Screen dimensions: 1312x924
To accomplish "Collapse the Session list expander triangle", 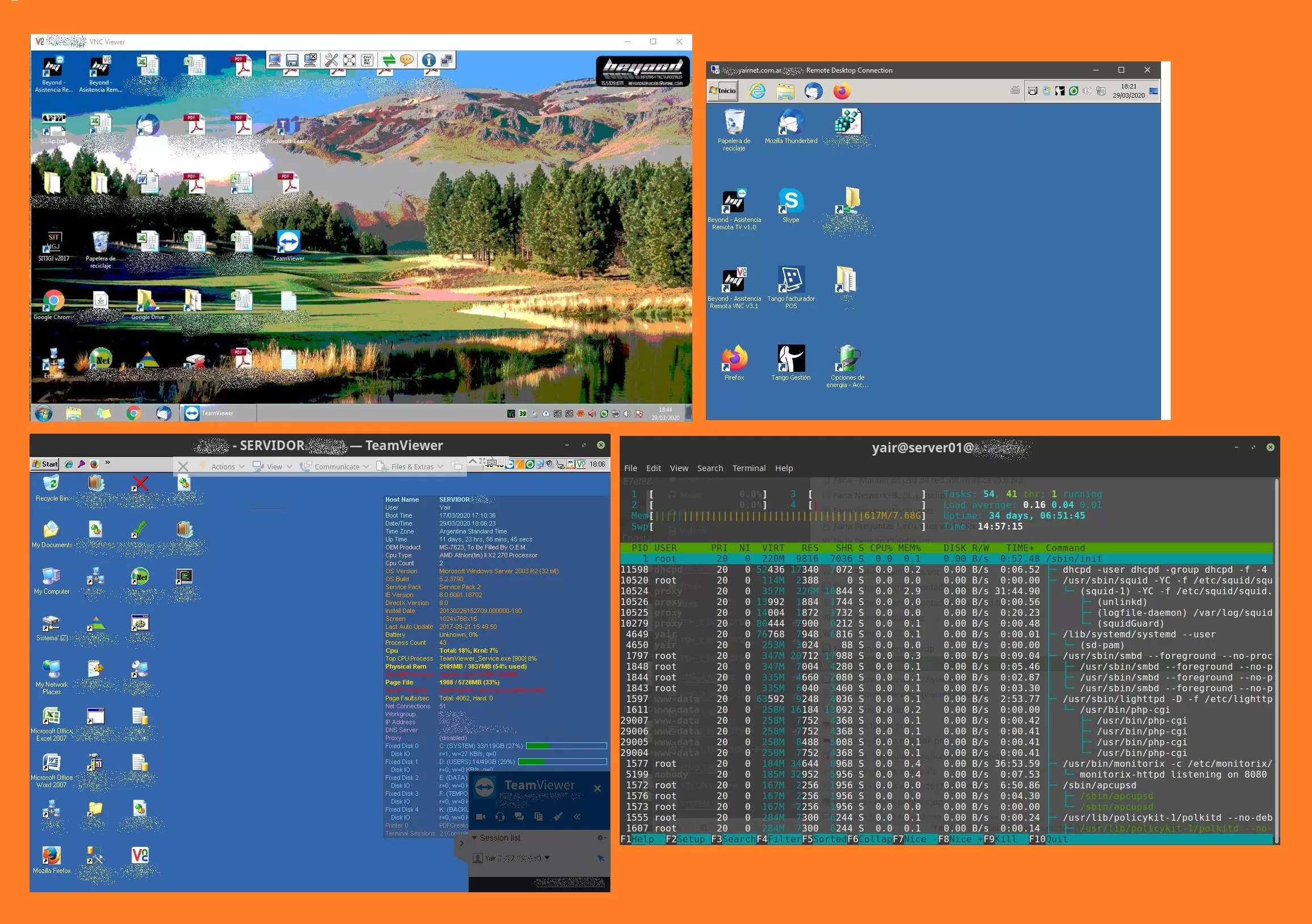I will tap(474, 838).
